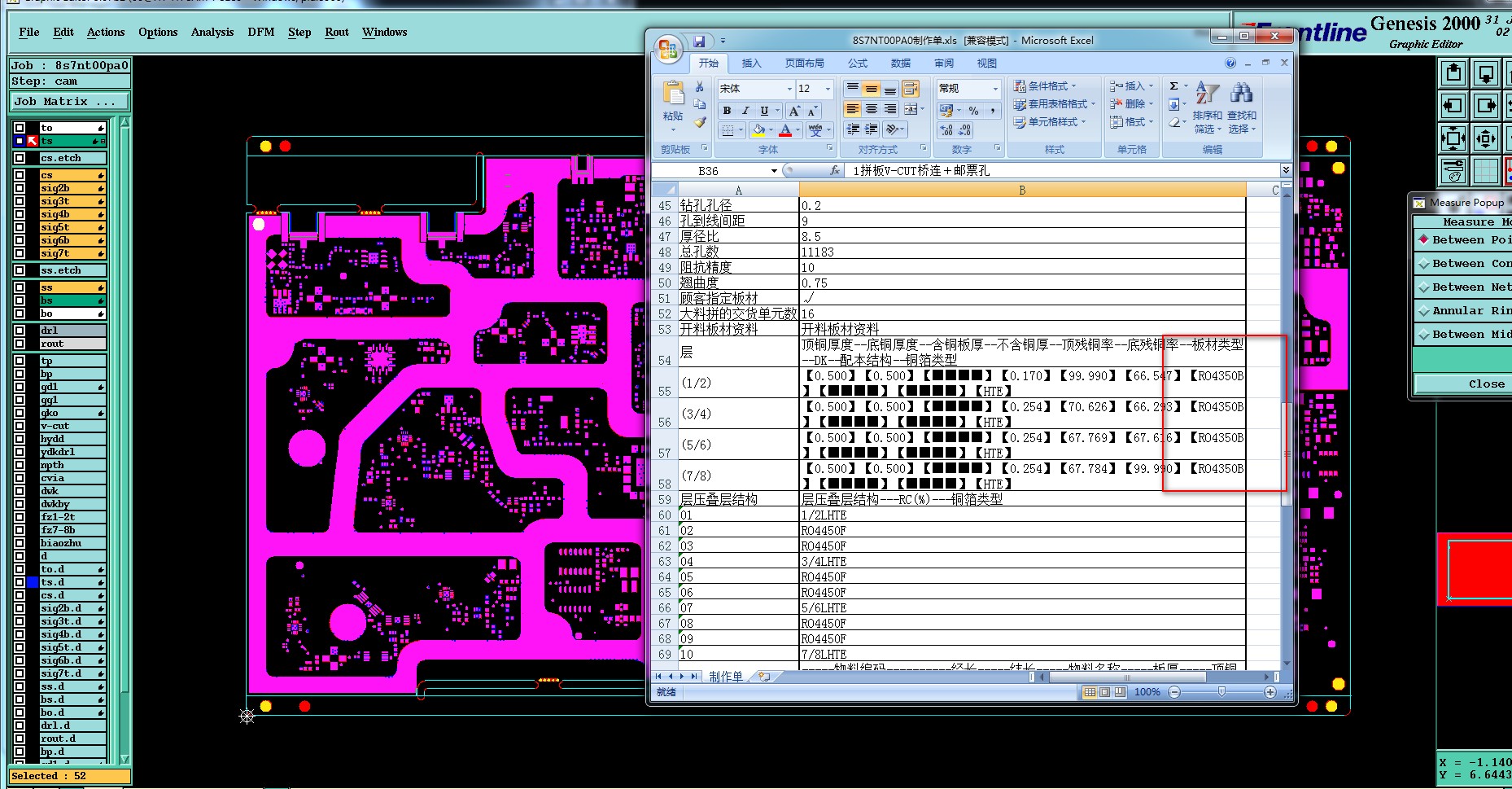Click the Increase Font Size icon

tap(795, 111)
